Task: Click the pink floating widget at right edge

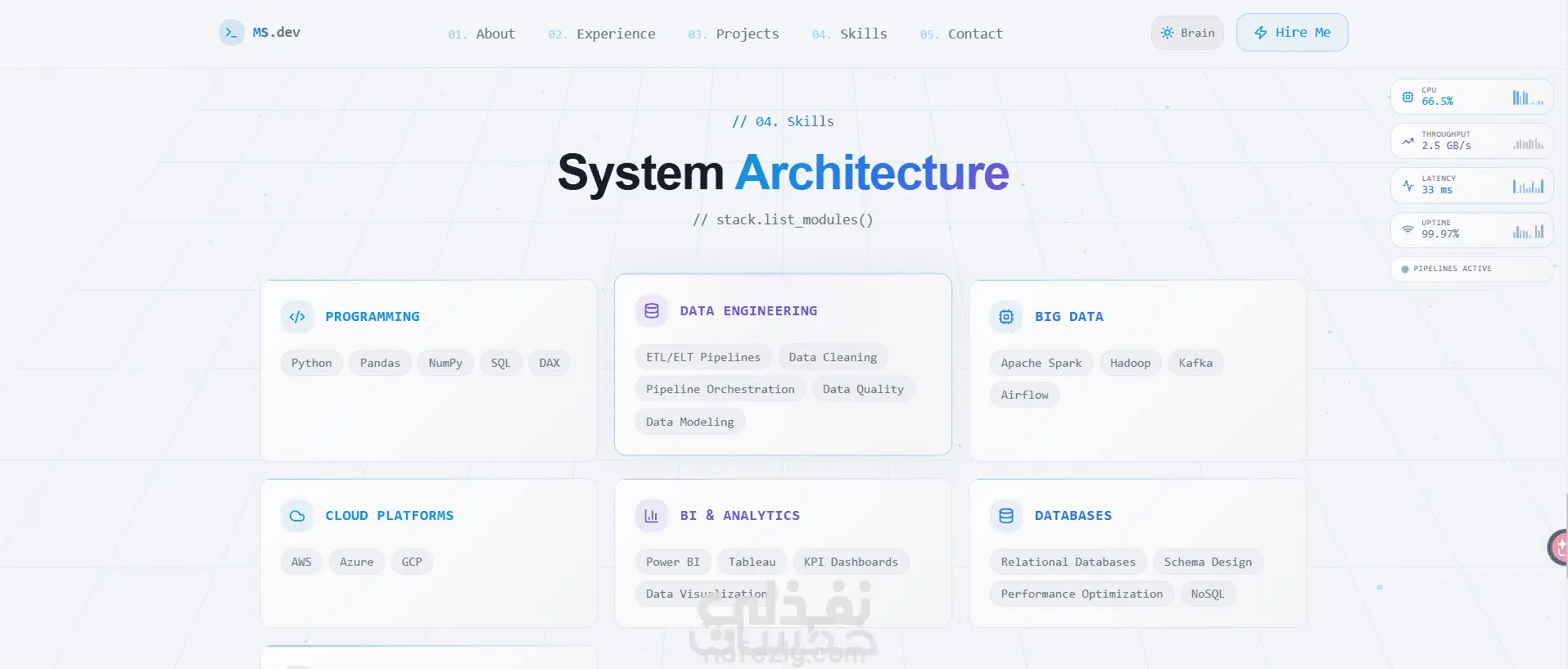Action: click(x=1558, y=548)
